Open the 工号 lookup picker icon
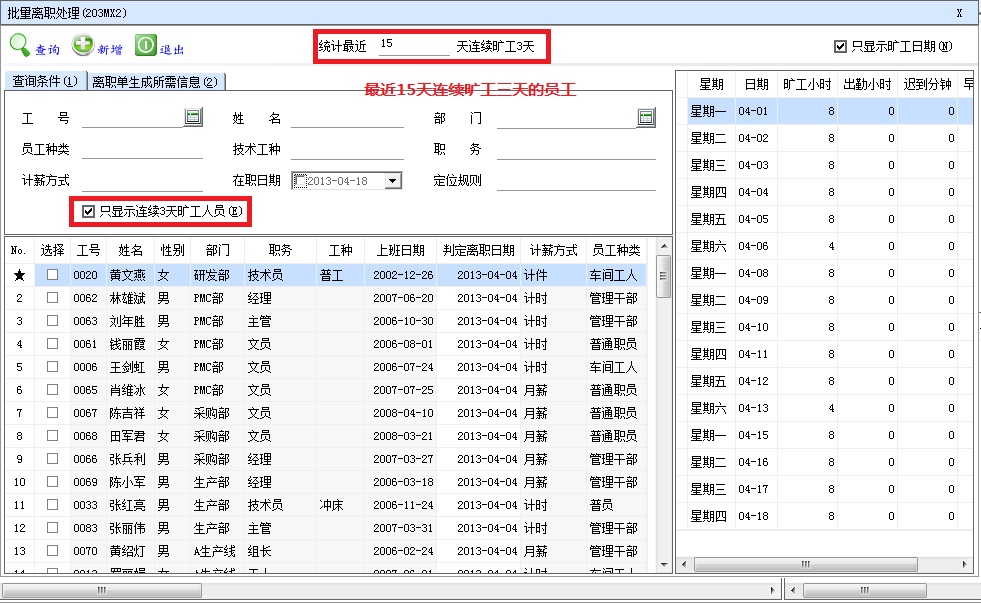The width and height of the screenshot is (981, 604). [x=193, y=118]
